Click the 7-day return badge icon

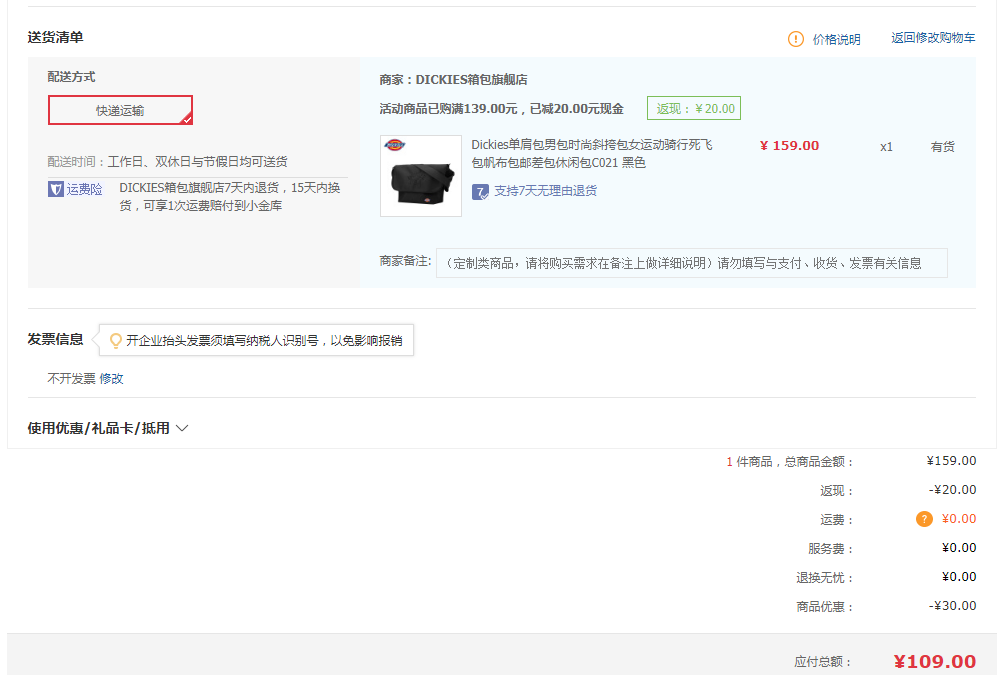pos(480,191)
